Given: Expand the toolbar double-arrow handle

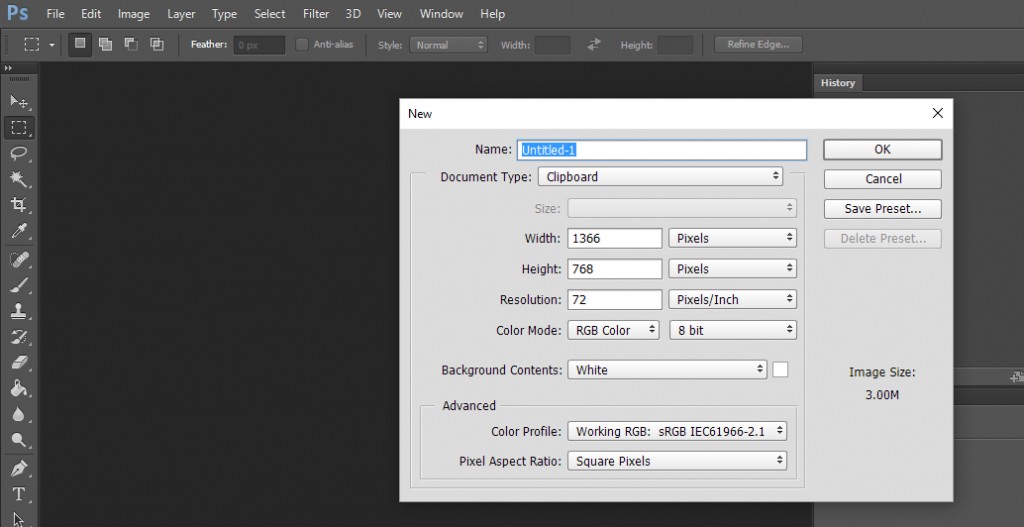Looking at the screenshot, I should click(8, 68).
